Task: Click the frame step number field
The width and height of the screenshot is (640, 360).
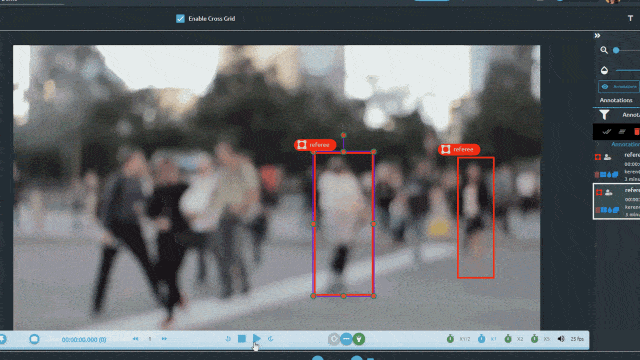Action: (x=150, y=339)
